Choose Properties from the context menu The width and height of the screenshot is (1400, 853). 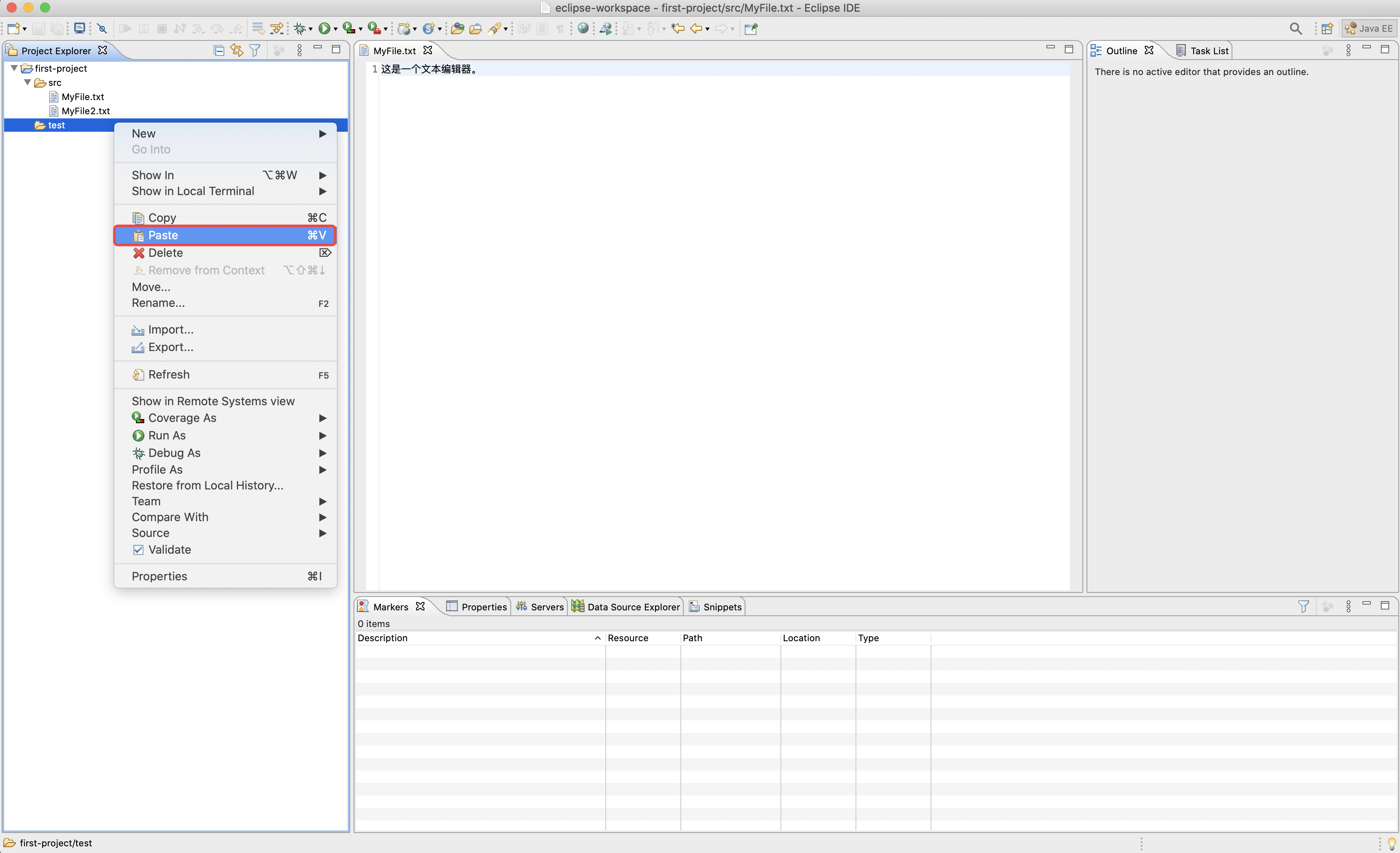click(x=226, y=576)
